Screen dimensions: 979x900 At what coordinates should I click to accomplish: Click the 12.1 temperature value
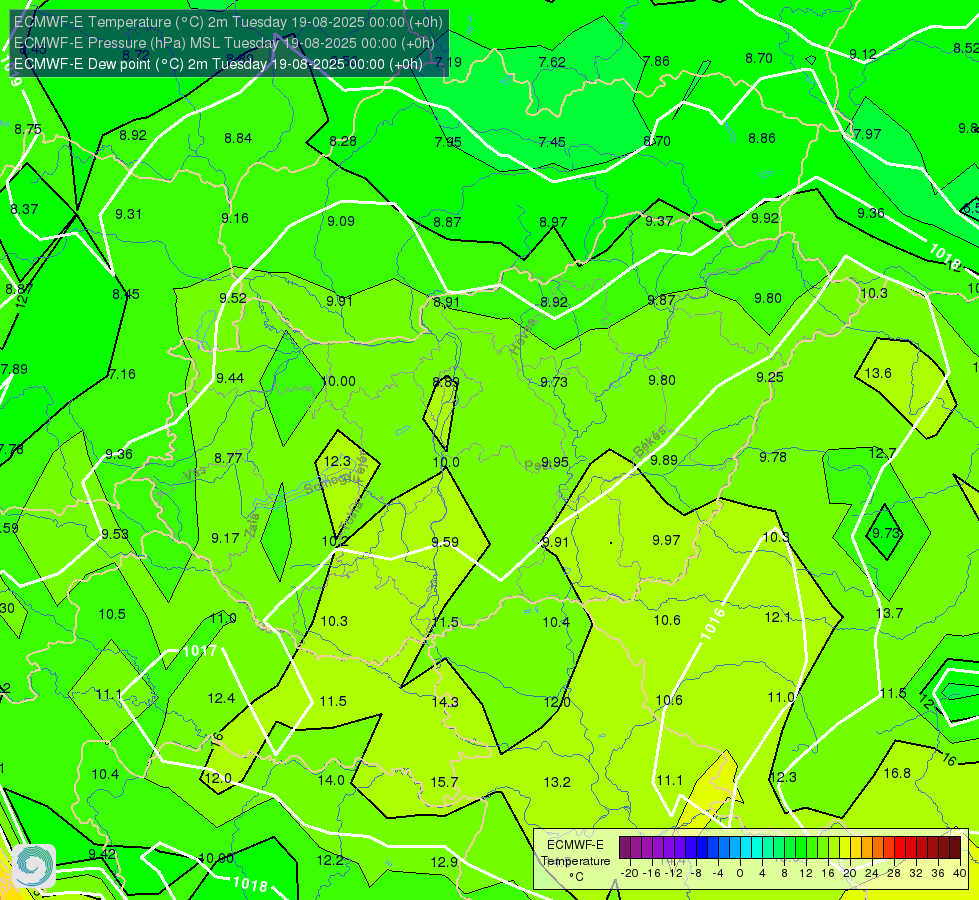coord(778,617)
